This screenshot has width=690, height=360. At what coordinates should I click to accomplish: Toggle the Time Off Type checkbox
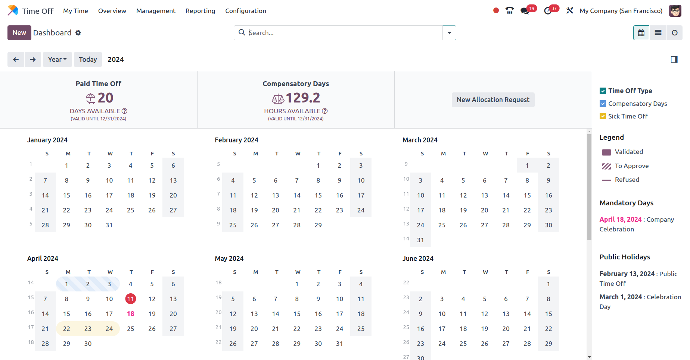pos(603,91)
